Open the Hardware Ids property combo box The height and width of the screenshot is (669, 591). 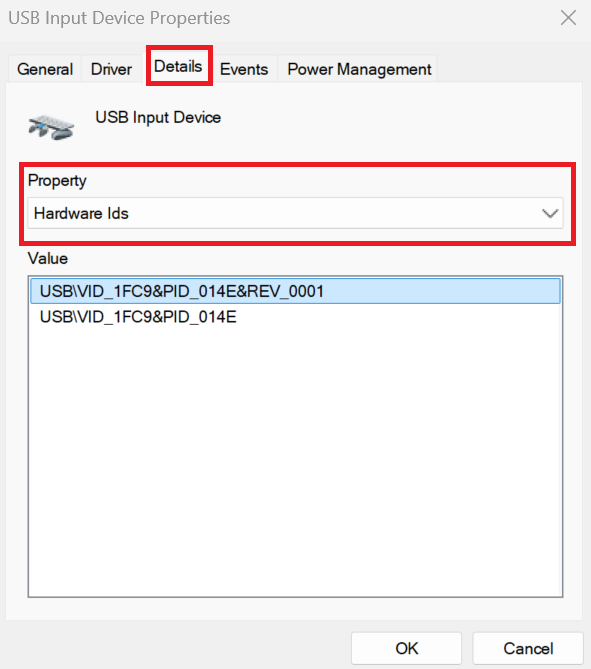[x=295, y=213]
